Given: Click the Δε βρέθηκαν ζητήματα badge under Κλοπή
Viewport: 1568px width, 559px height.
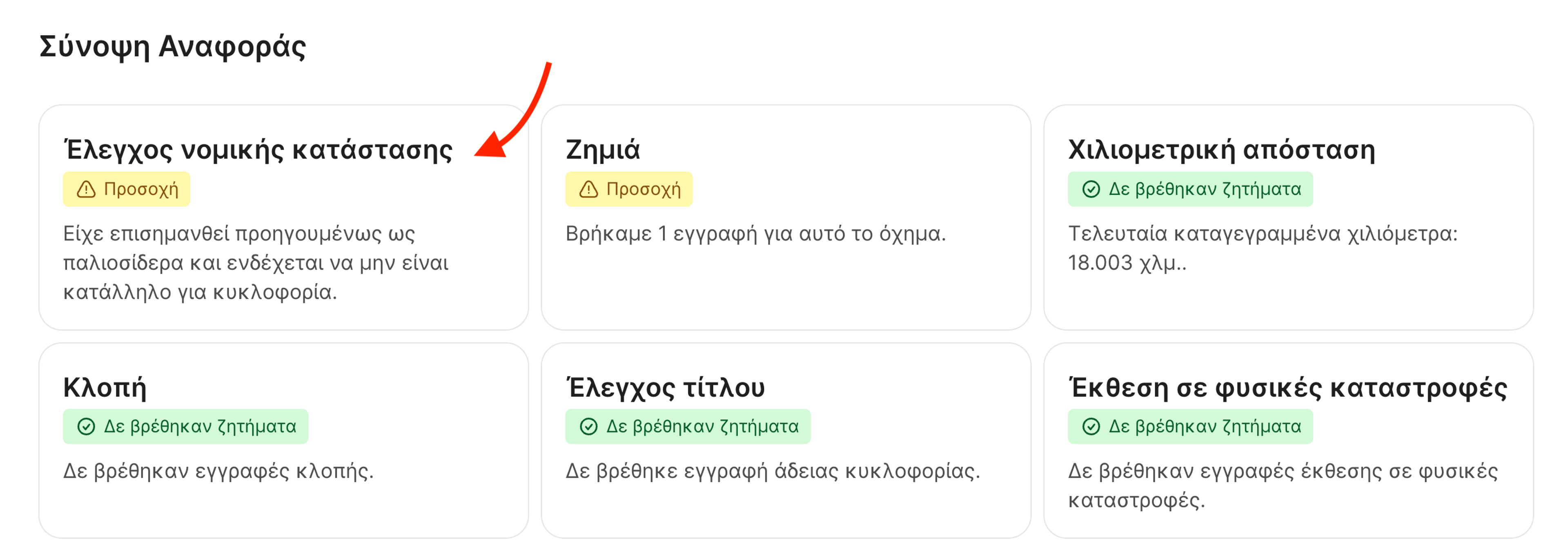Looking at the screenshot, I should [186, 426].
